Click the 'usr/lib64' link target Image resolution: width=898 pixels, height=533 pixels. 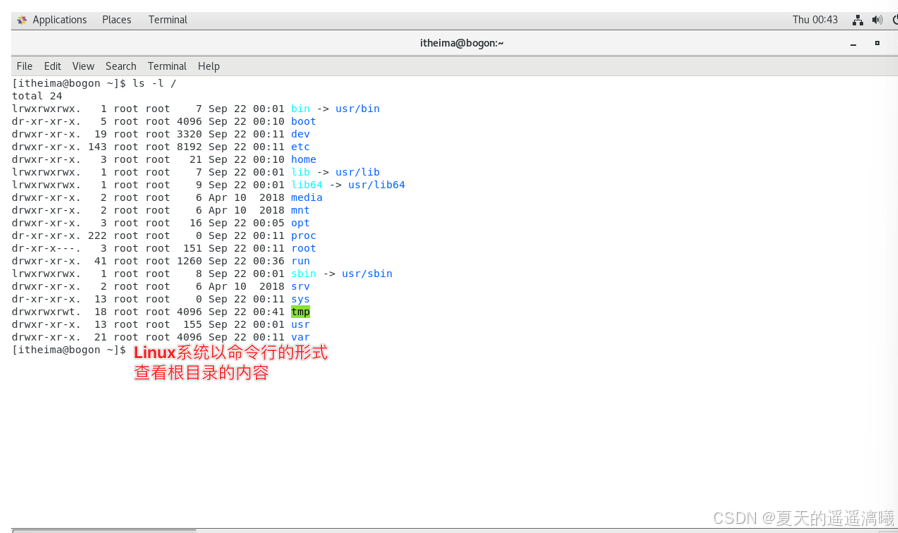click(x=376, y=185)
